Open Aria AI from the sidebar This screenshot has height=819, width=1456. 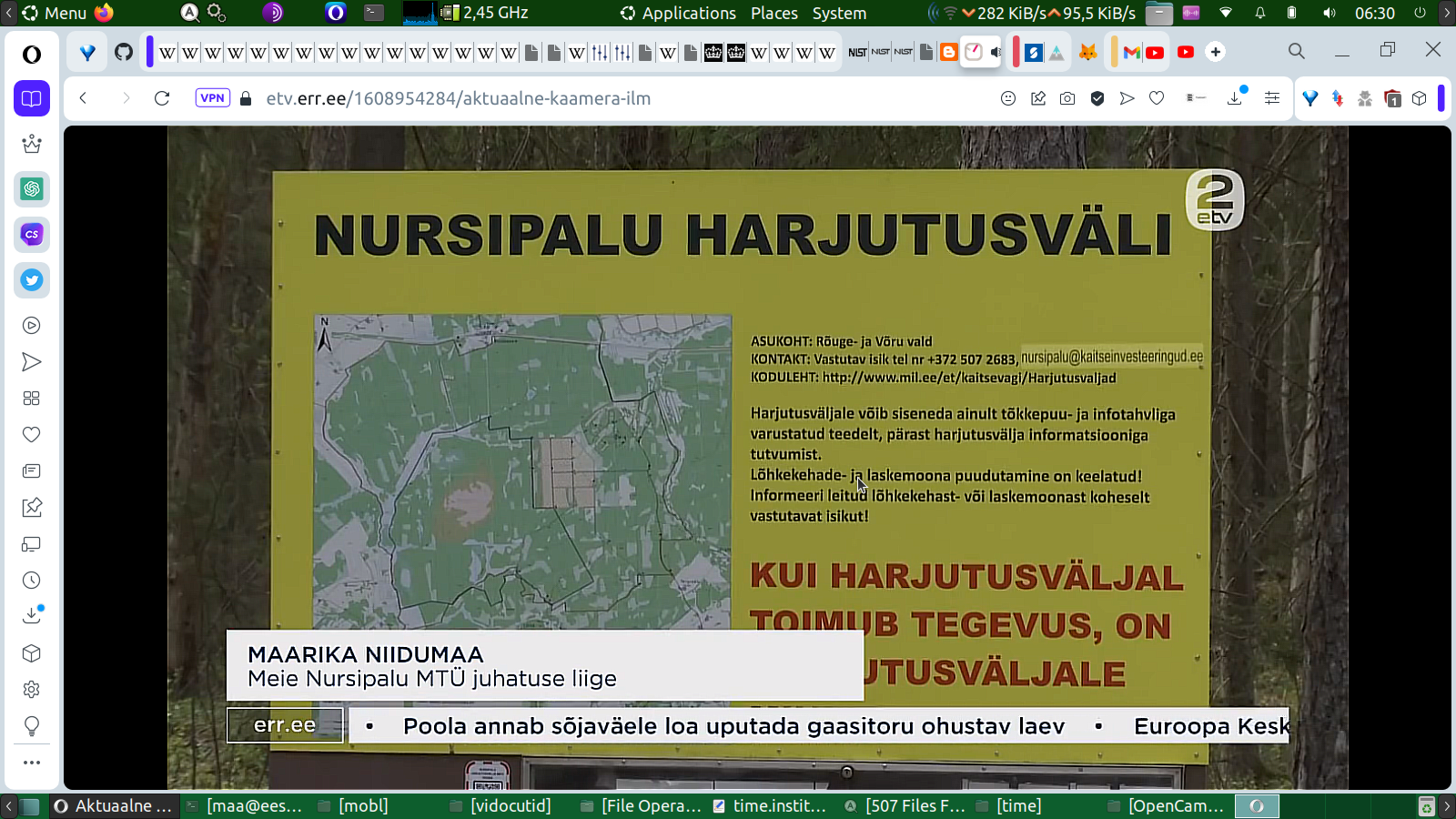pyautogui.click(x=32, y=144)
